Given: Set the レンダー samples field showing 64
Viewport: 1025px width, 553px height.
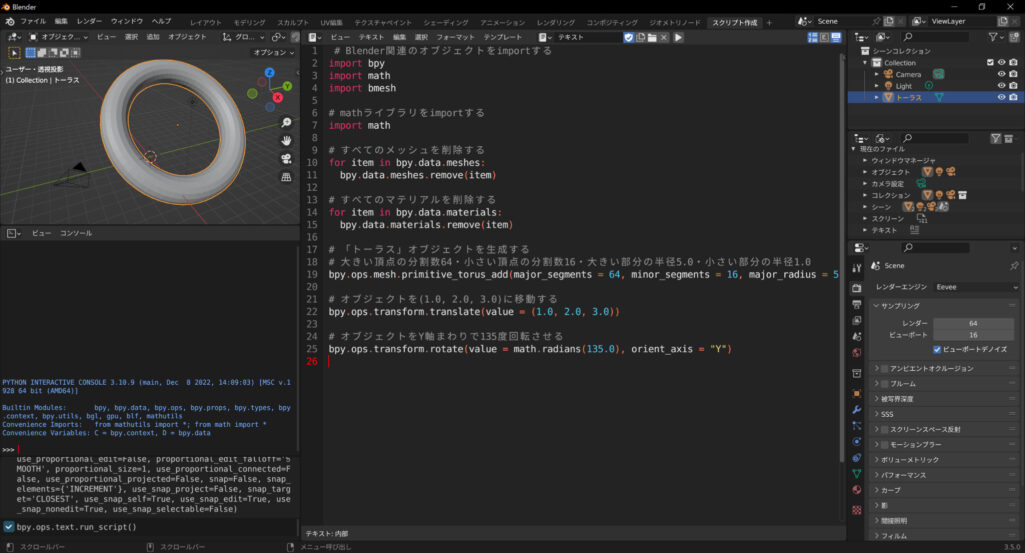Looking at the screenshot, I should (973, 323).
